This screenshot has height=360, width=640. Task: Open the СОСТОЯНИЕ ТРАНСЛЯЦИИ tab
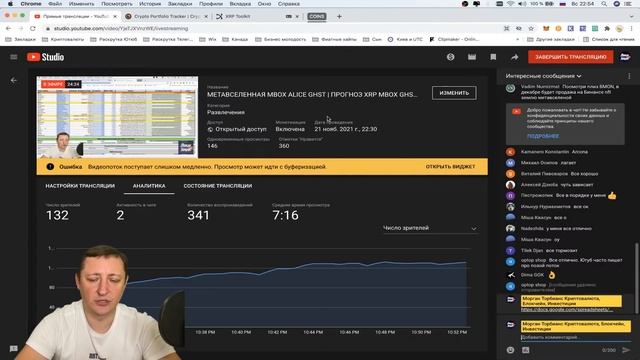[x=218, y=186]
